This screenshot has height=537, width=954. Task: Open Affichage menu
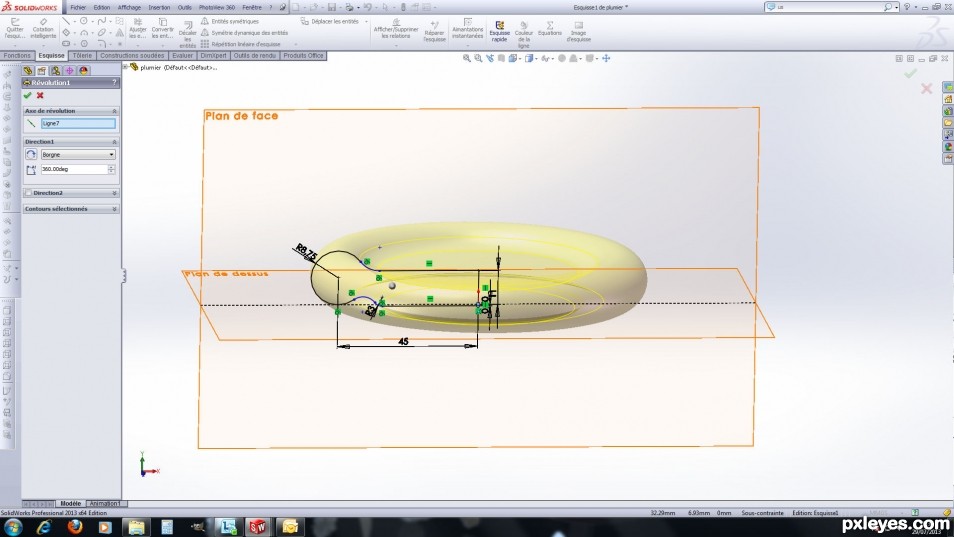click(129, 7)
